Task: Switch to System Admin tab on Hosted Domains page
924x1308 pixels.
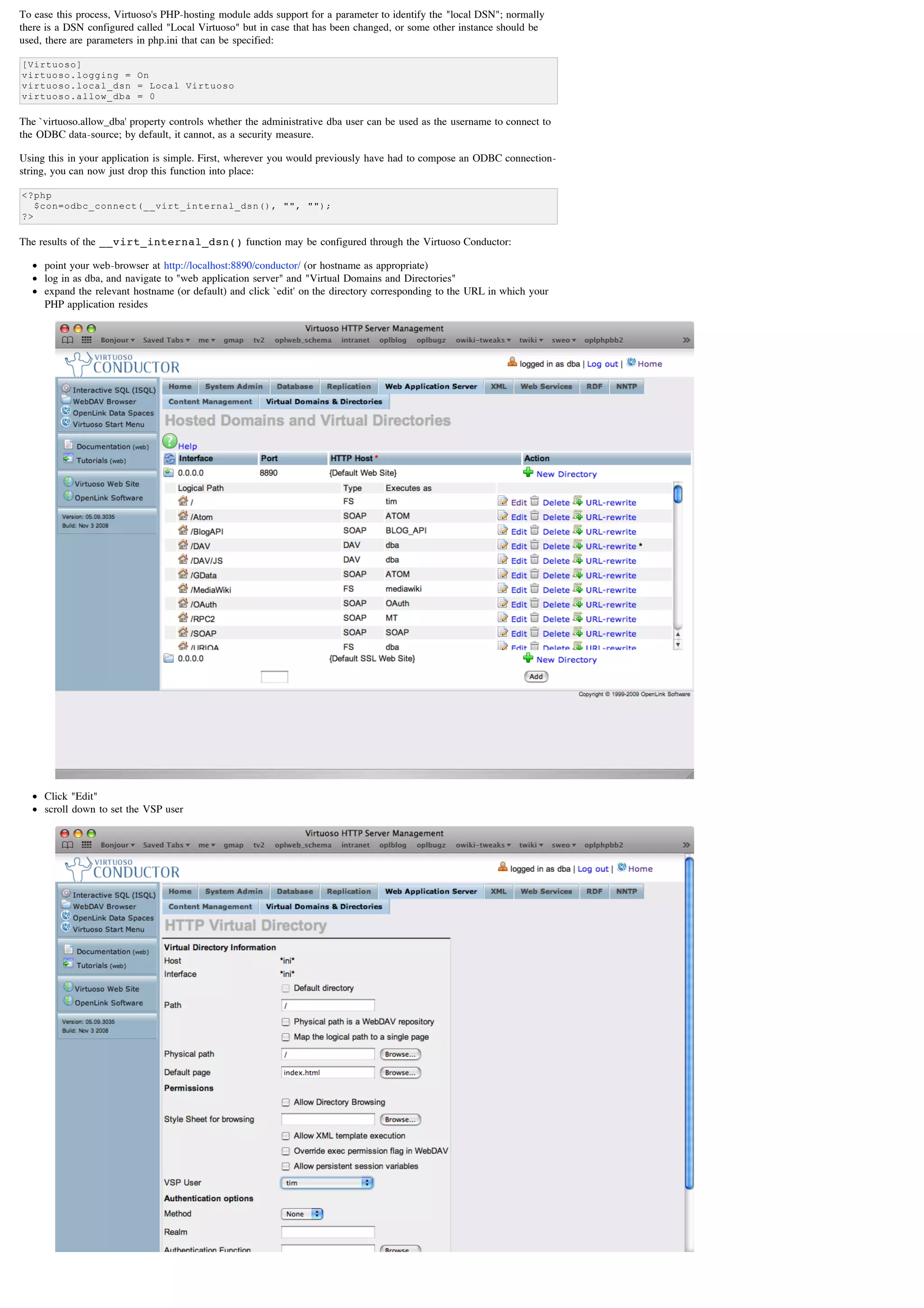Action: (x=233, y=386)
